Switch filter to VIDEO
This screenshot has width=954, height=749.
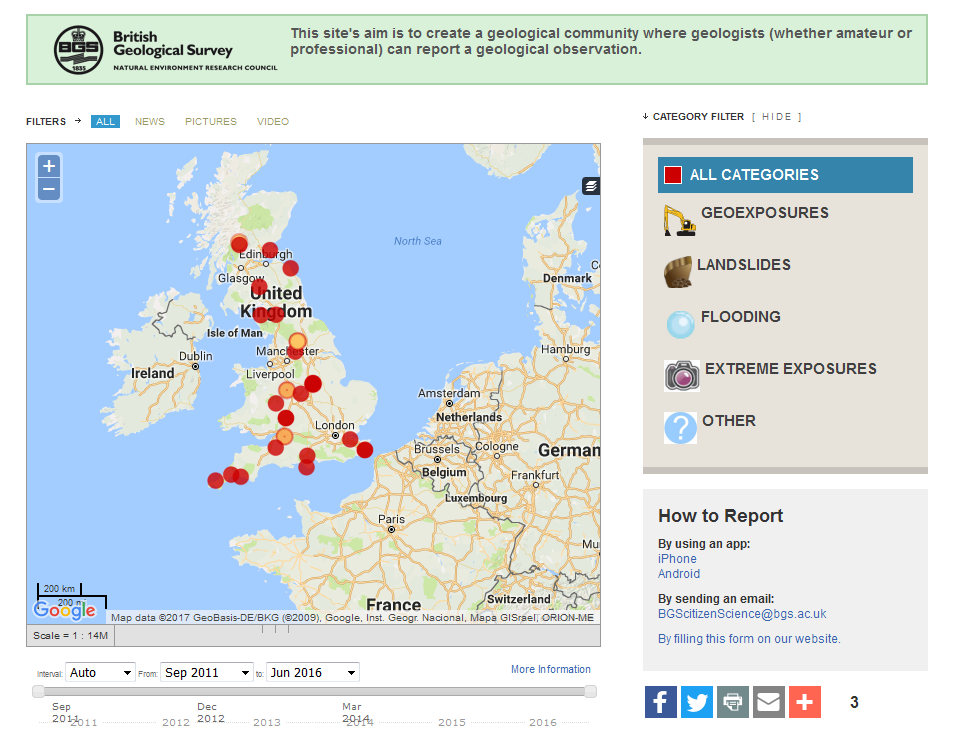point(272,121)
